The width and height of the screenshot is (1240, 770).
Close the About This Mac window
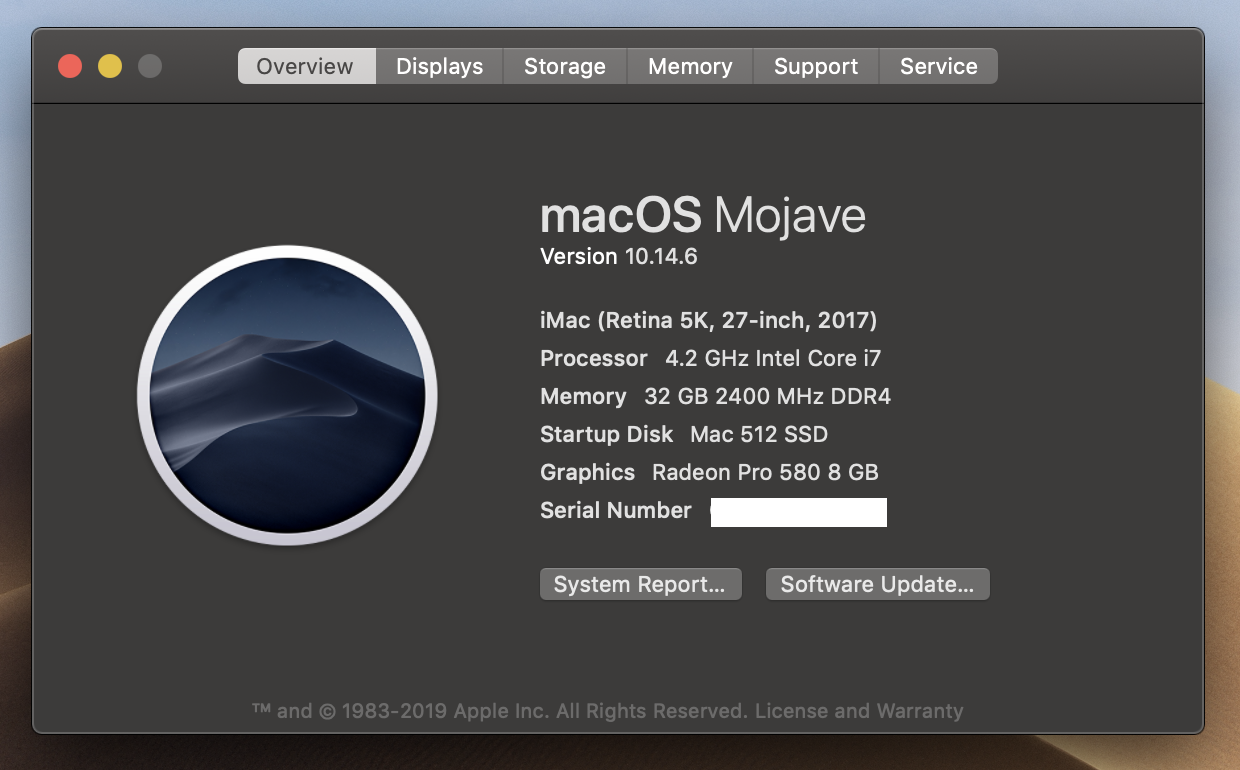click(x=70, y=67)
